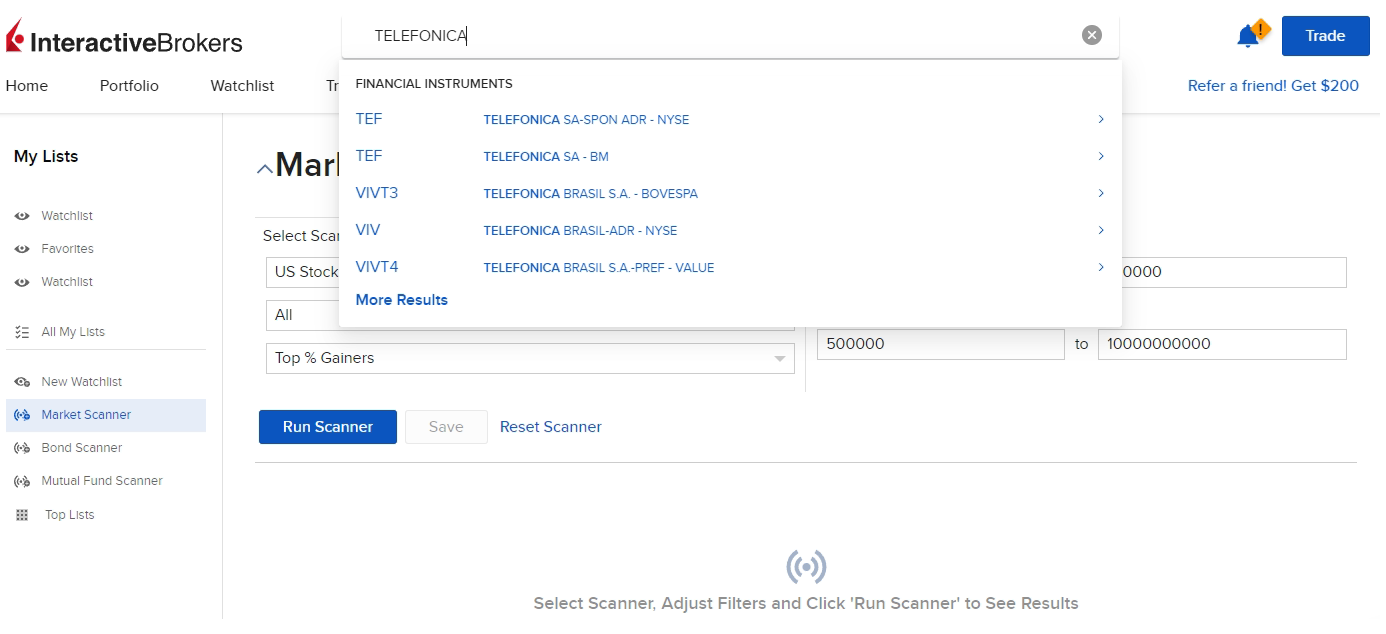Click the New Watchlist eye-plus icon
The image size is (1386, 634).
click(22, 382)
